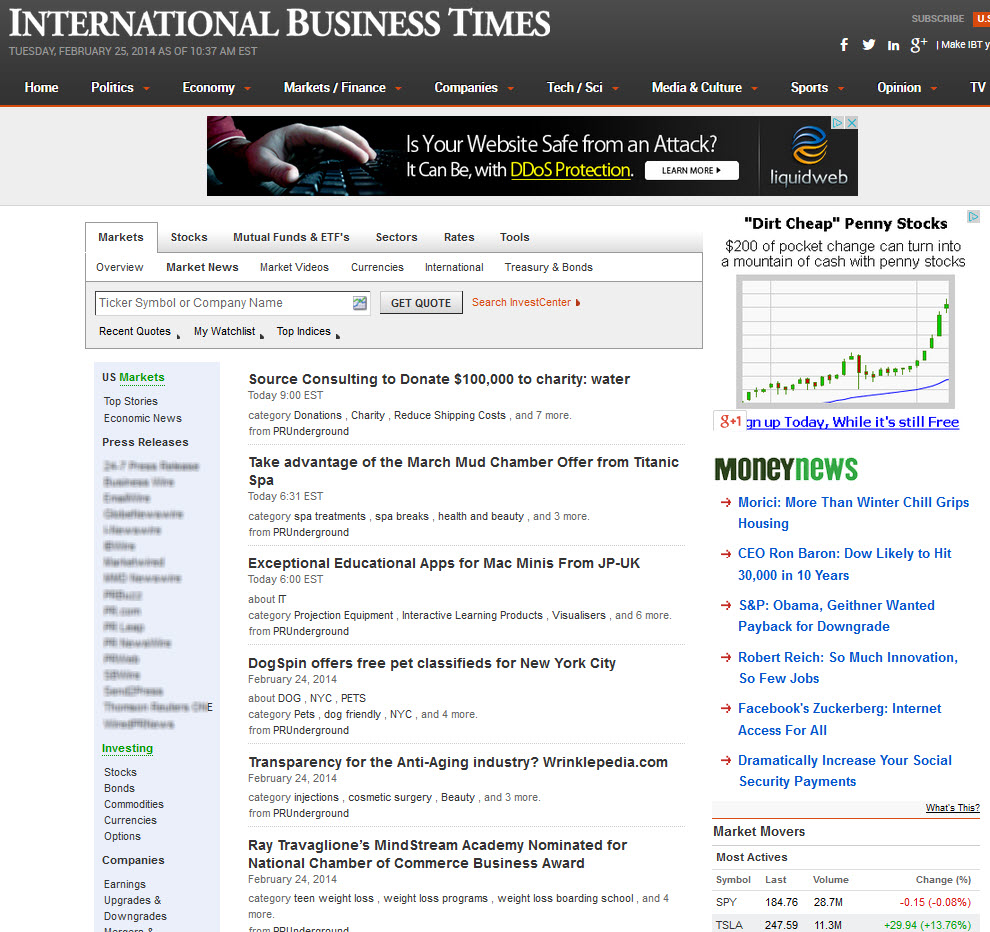Expand the Economy menu arrow
This screenshot has width=990, height=932.
[x=248, y=88]
